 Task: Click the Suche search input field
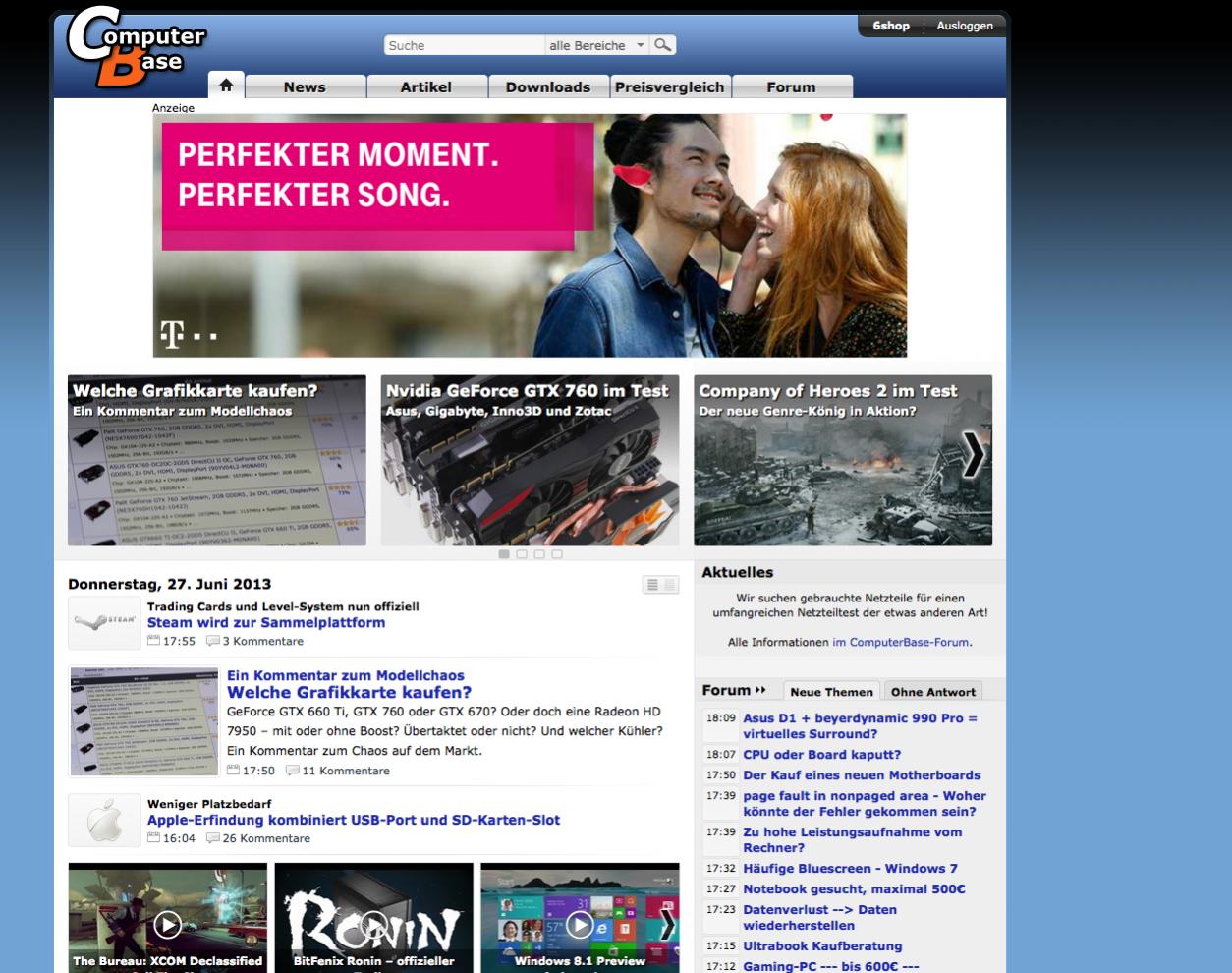coord(465,45)
